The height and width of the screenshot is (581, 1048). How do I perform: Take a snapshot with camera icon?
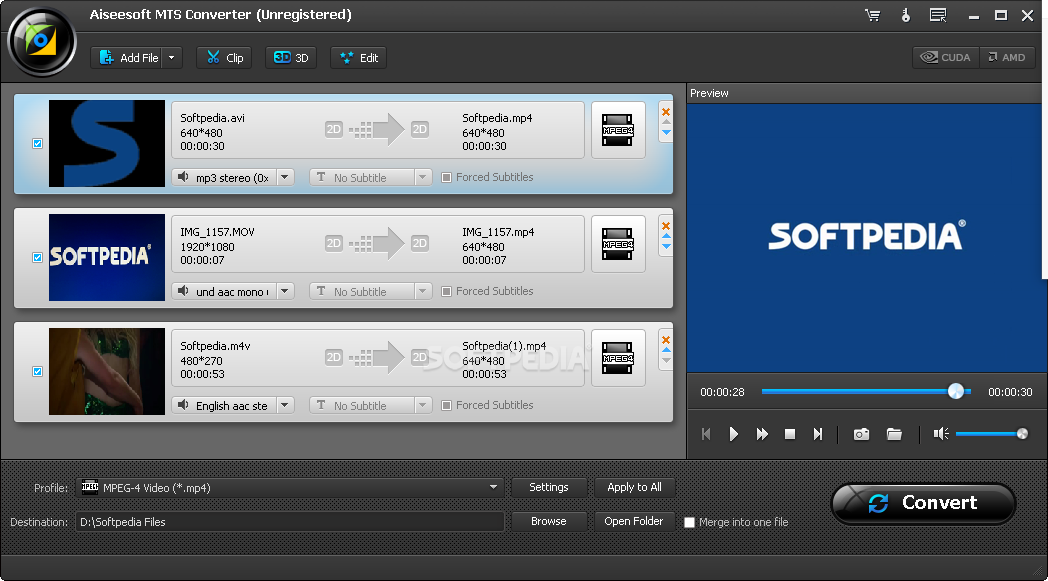pyautogui.click(x=862, y=435)
